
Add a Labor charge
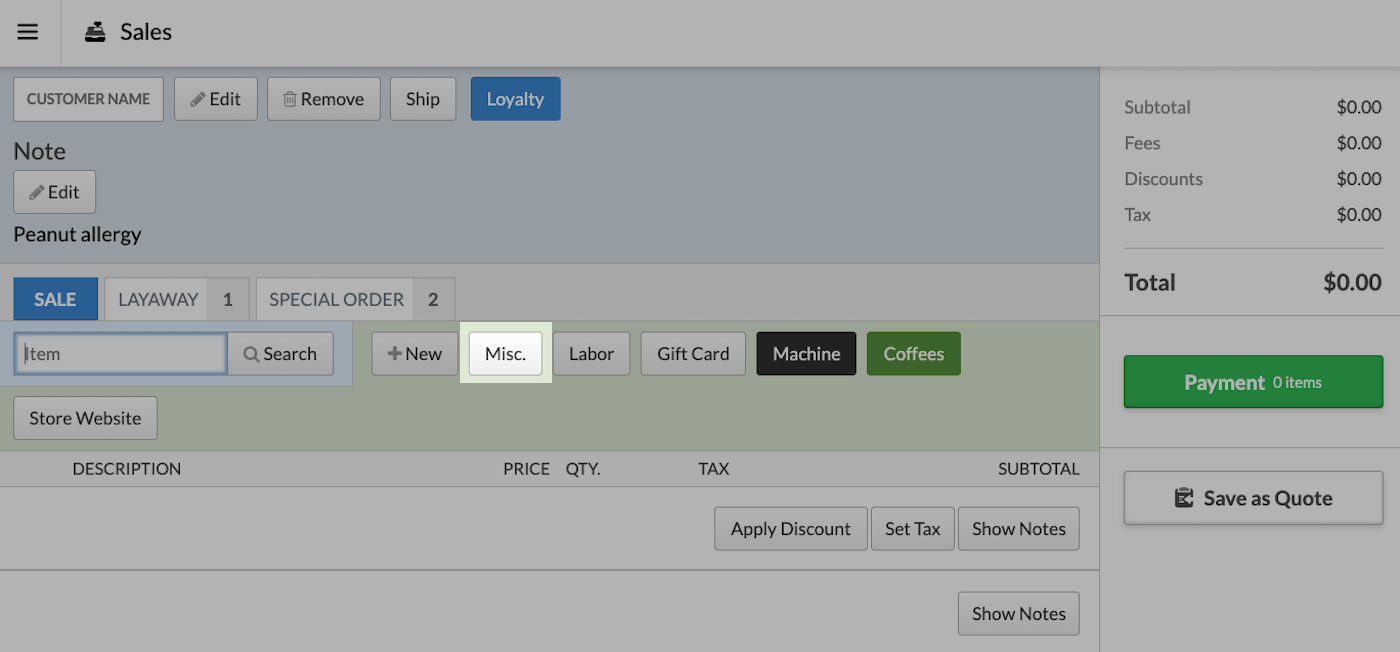pyautogui.click(x=591, y=354)
